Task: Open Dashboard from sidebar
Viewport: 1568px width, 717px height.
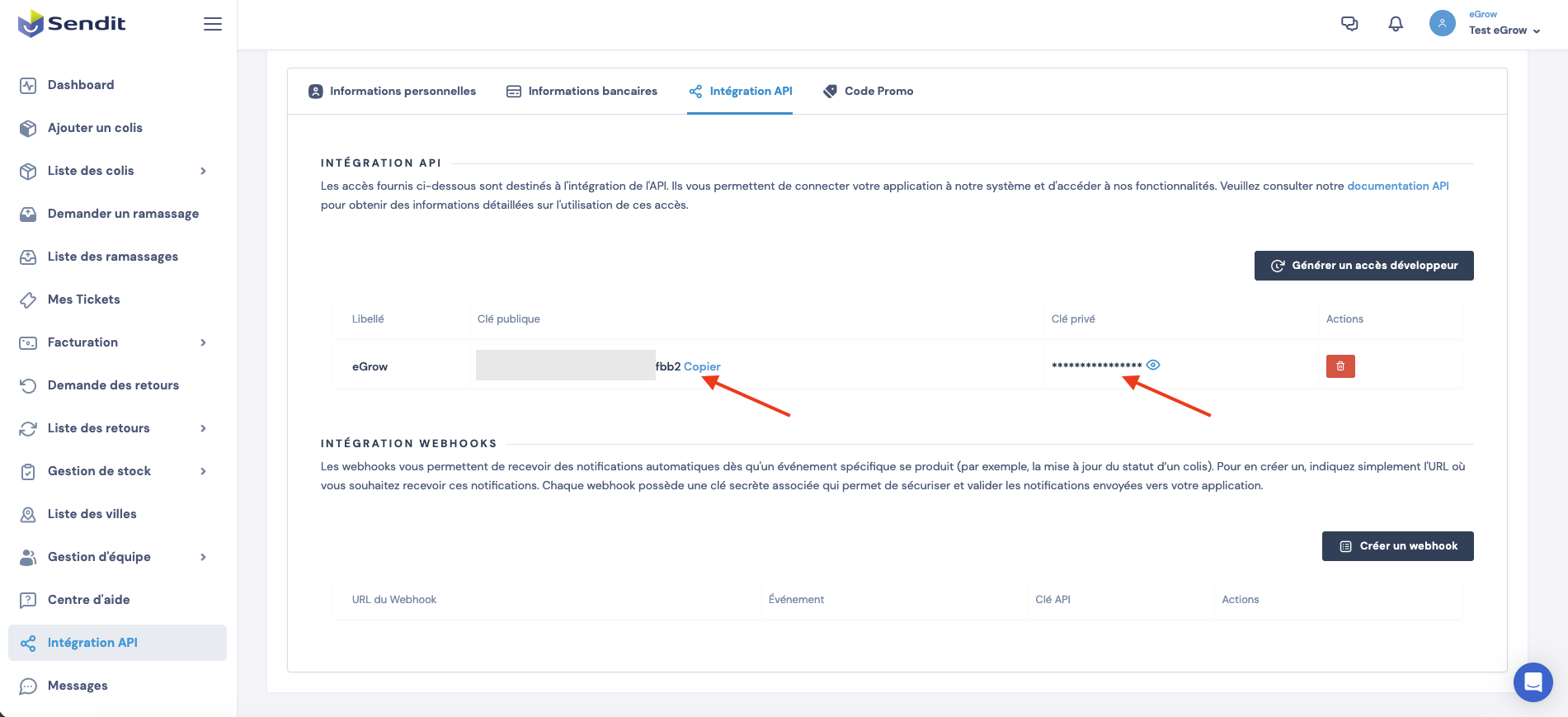Action: tap(81, 85)
